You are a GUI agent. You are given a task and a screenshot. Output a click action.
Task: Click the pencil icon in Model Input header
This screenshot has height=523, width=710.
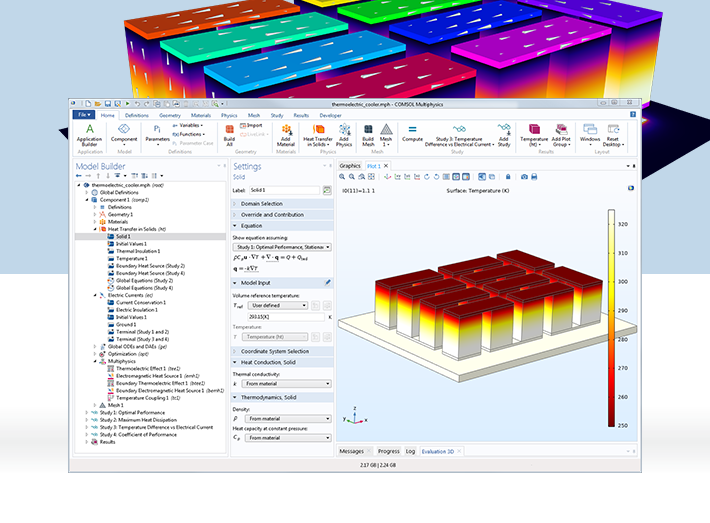tap(328, 283)
